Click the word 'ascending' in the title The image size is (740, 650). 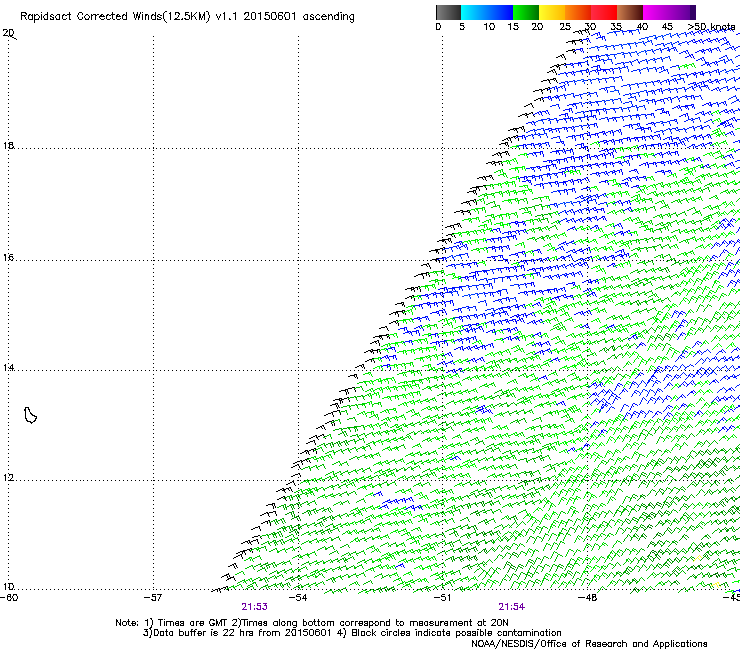click(328, 17)
